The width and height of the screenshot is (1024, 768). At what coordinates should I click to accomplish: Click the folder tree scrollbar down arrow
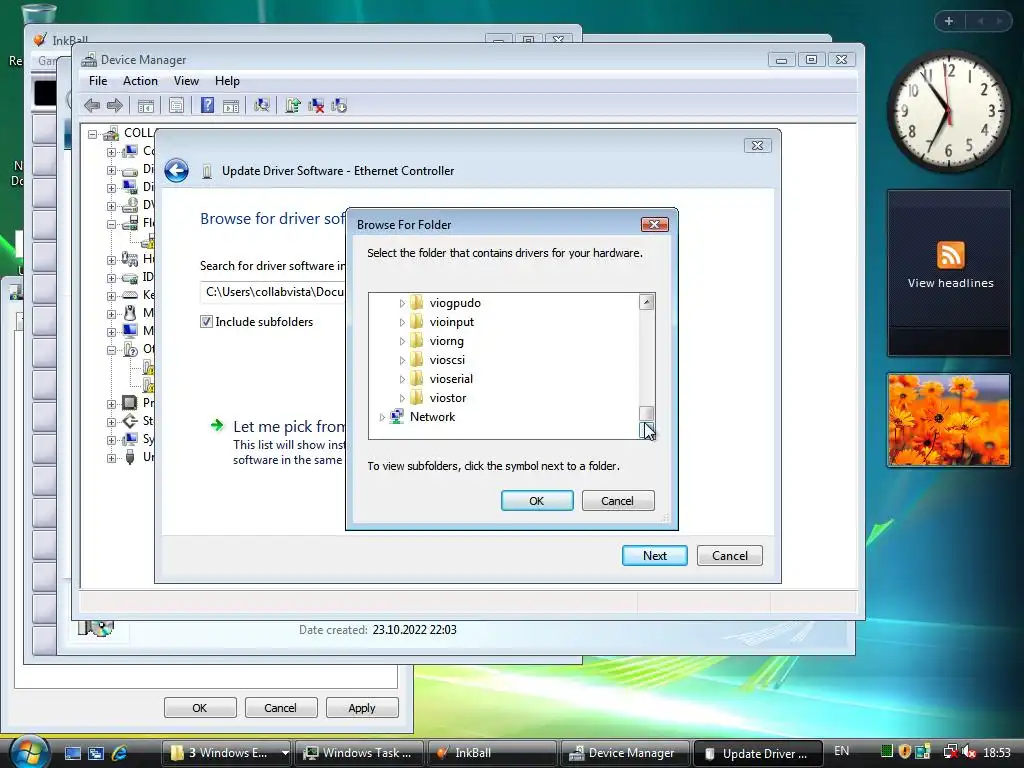647,430
